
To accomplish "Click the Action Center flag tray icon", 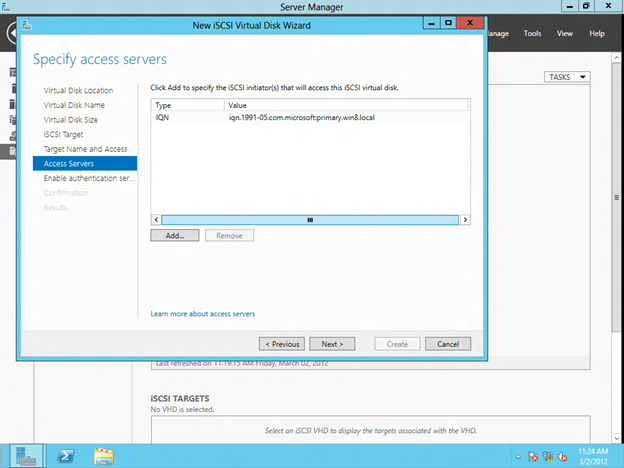I will pos(534,457).
